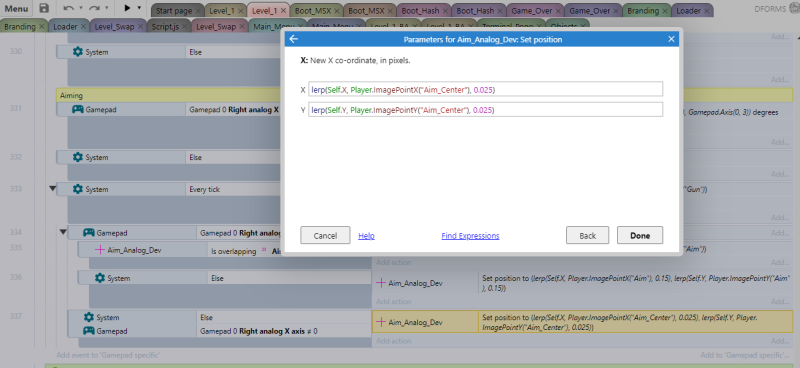Open the main Menu
Viewport: 800px width, 368px height.
pyautogui.click(x=16, y=9)
